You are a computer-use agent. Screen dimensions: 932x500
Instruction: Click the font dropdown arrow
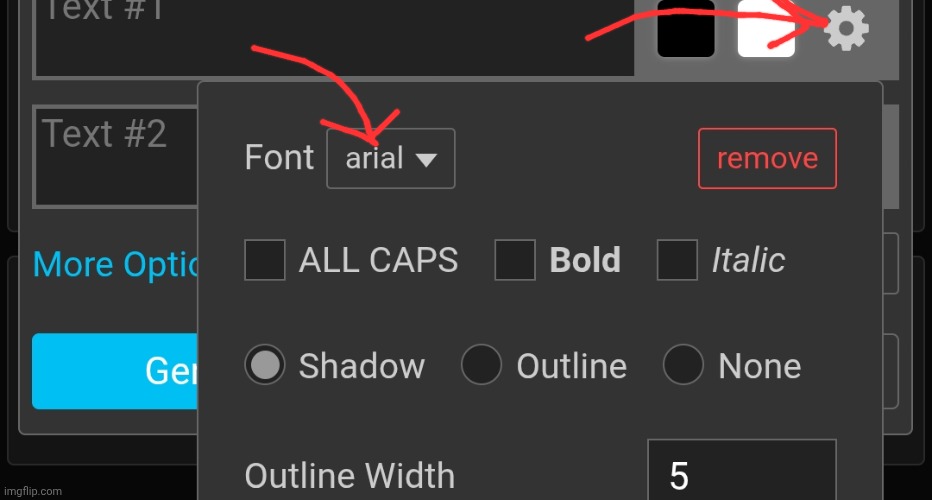point(426,159)
